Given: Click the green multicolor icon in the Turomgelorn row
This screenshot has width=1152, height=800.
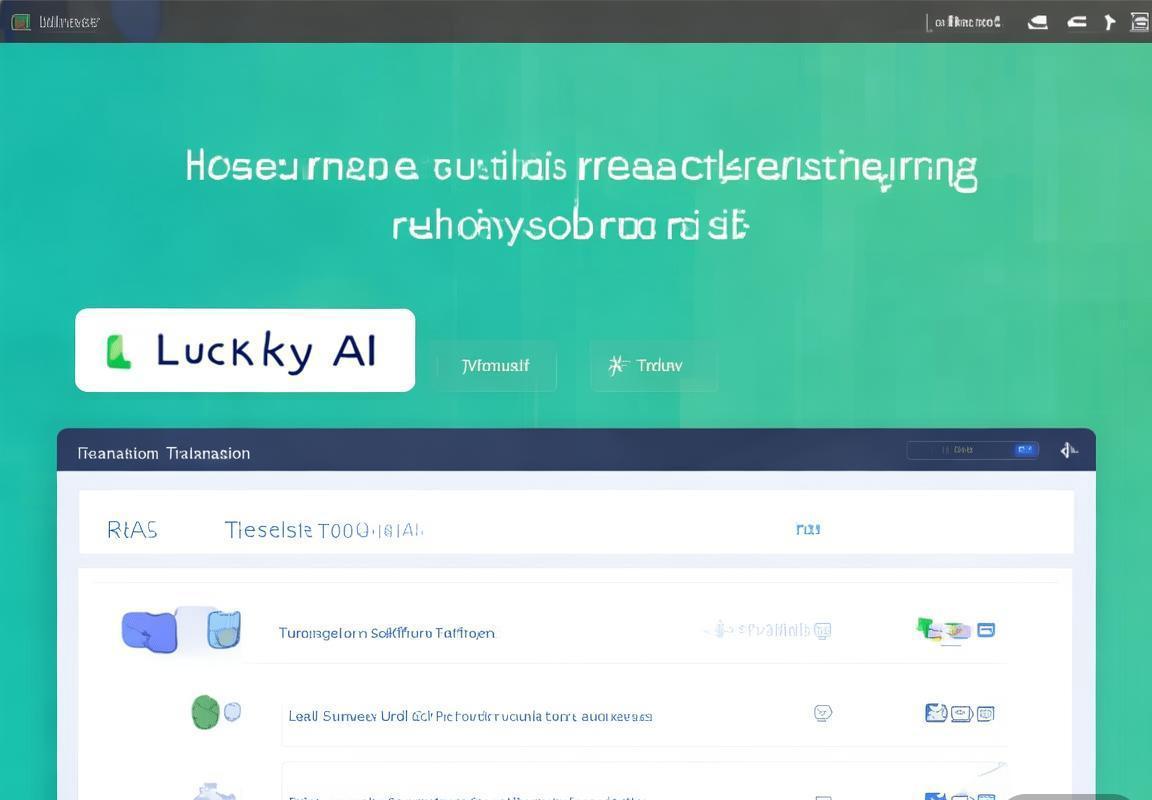Looking at the screenshot, I should pos(942,630).
